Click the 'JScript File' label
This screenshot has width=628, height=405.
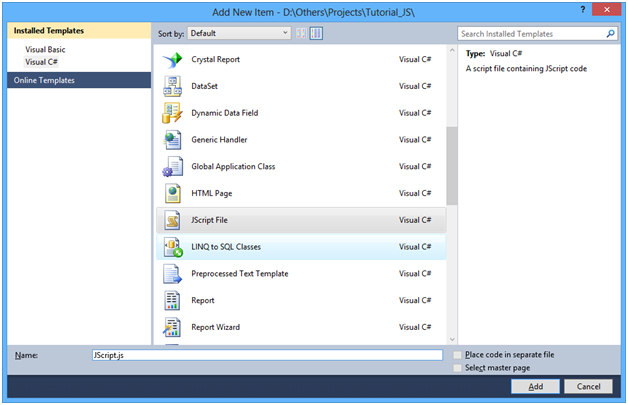(x=209, y=220)
